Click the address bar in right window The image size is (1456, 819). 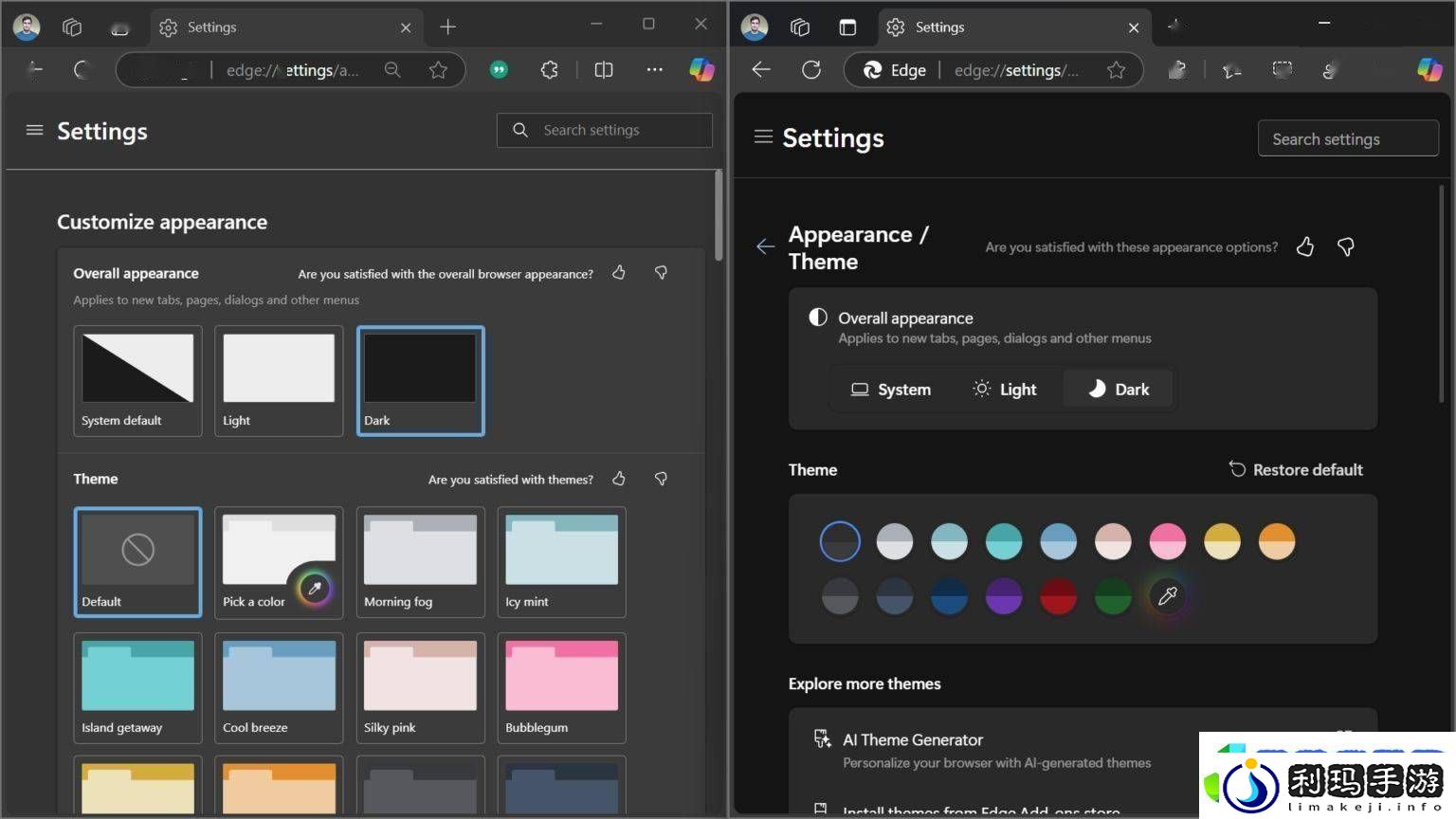pos(993,69)
